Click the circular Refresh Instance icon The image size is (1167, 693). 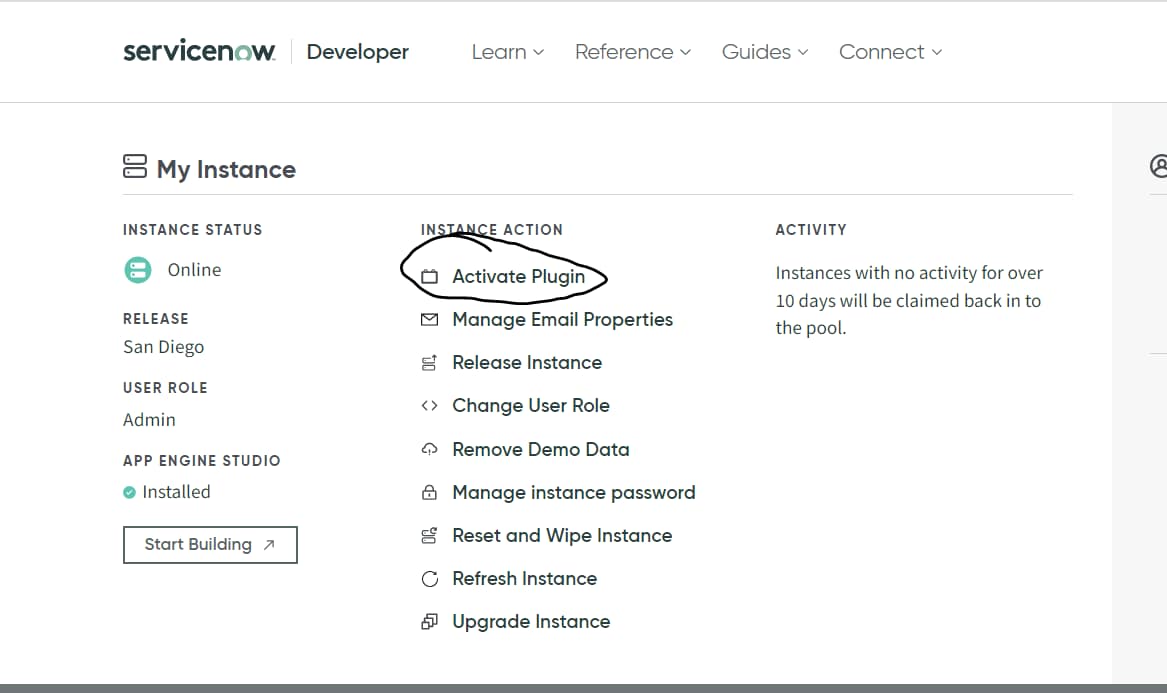coord(429,578)
